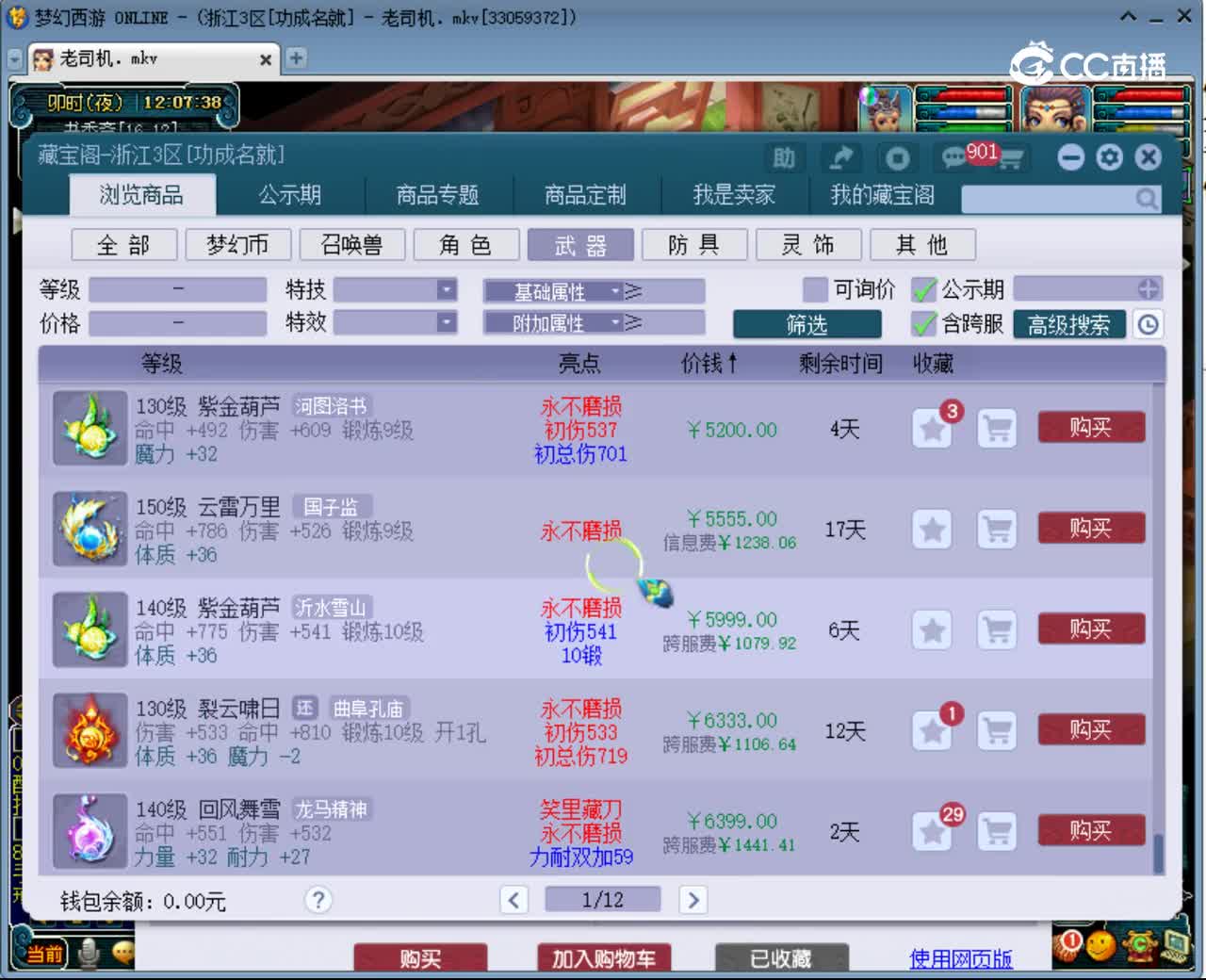The height and width of the screenshot is (980, 1206).
Task: Click the wallet balance help question mark
Action: (x=318, y=900)
